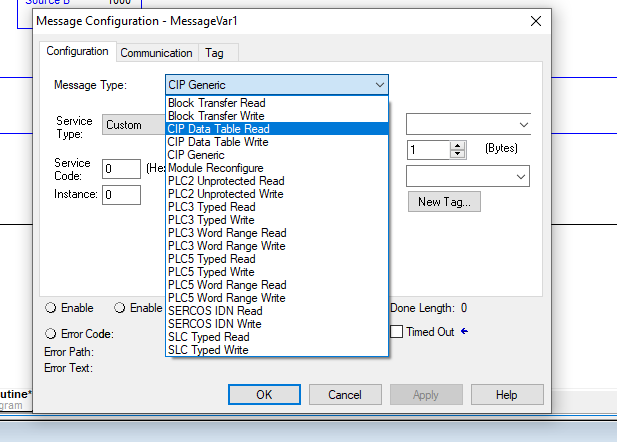This screenshot has height=442, width=617.
Task: Choose PLC2 Unprotected Read
Action: tap(277, 181)
